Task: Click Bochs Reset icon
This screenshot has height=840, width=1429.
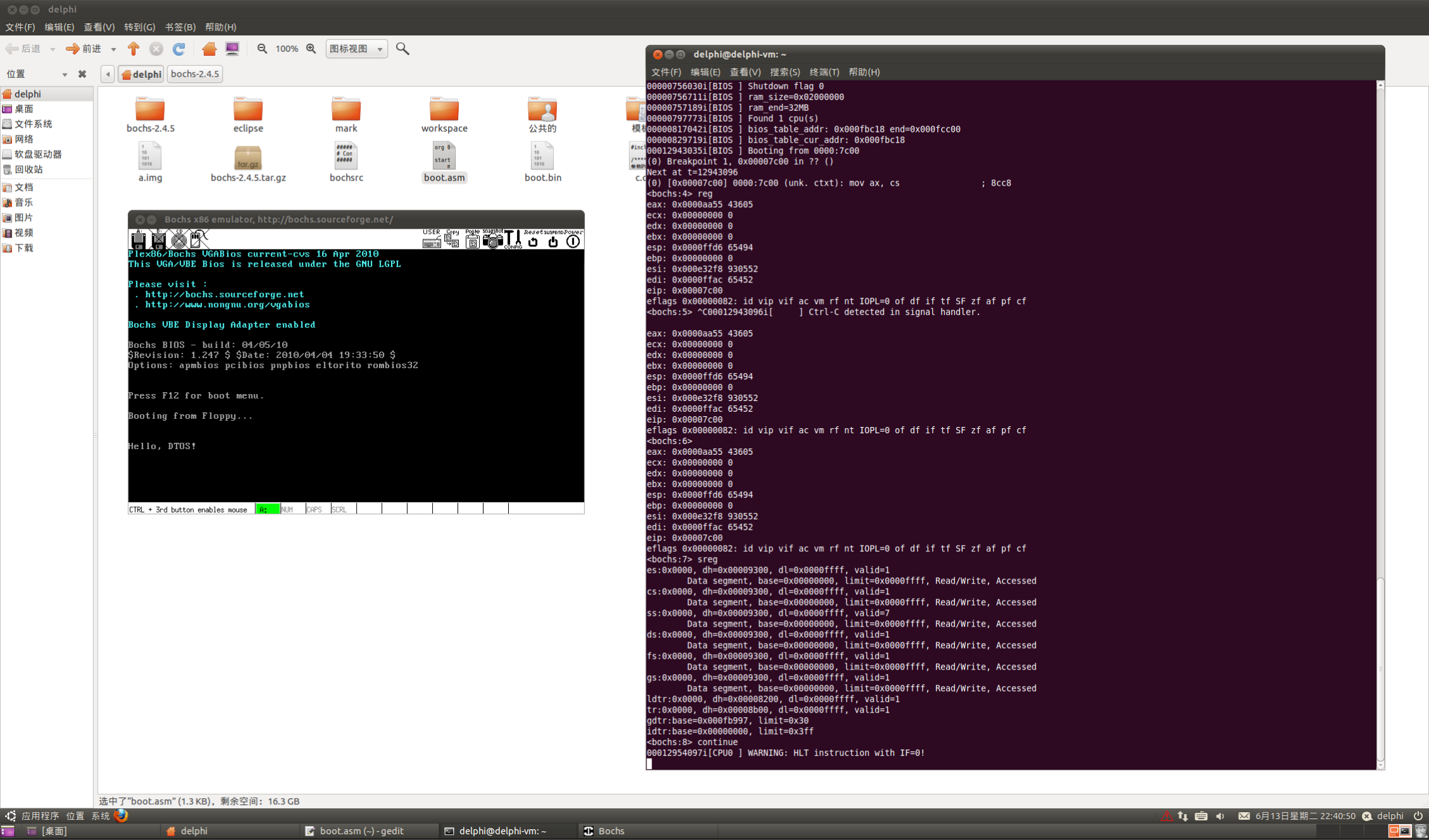Action: (x=533, y=241)
